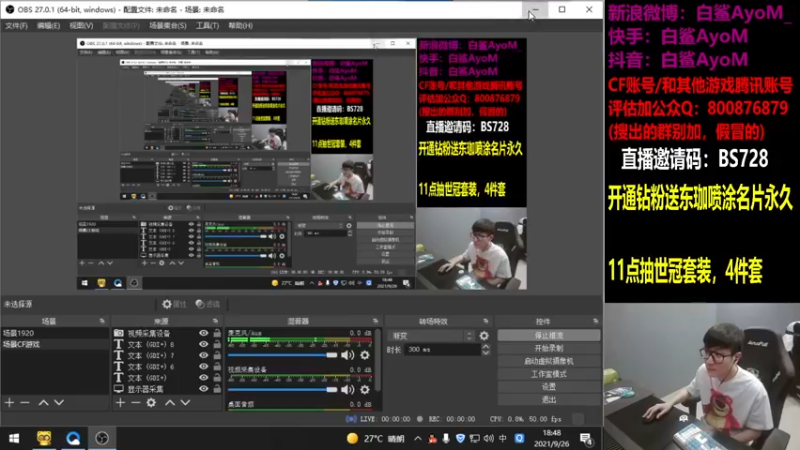
Task: Toggle the lock on 显示器采集 source
Action: [217, 389]
